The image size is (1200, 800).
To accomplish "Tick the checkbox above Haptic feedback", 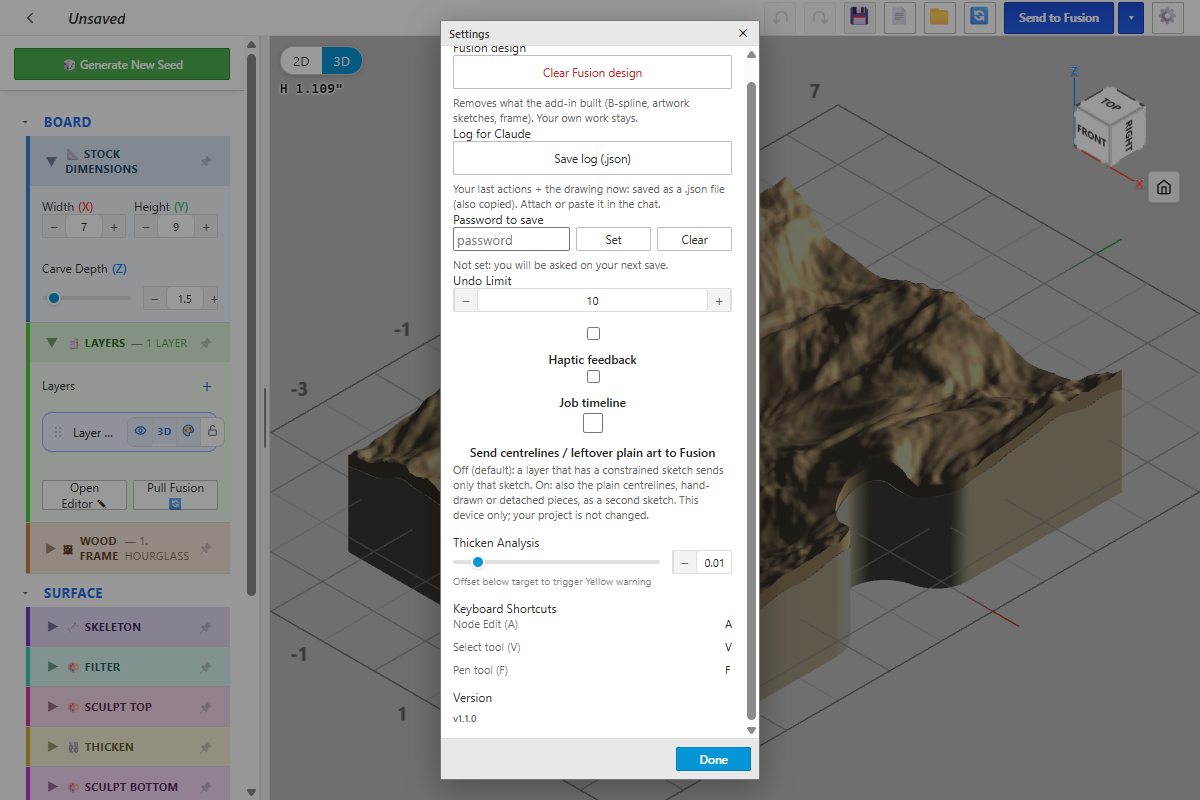I will coord(593,333).
